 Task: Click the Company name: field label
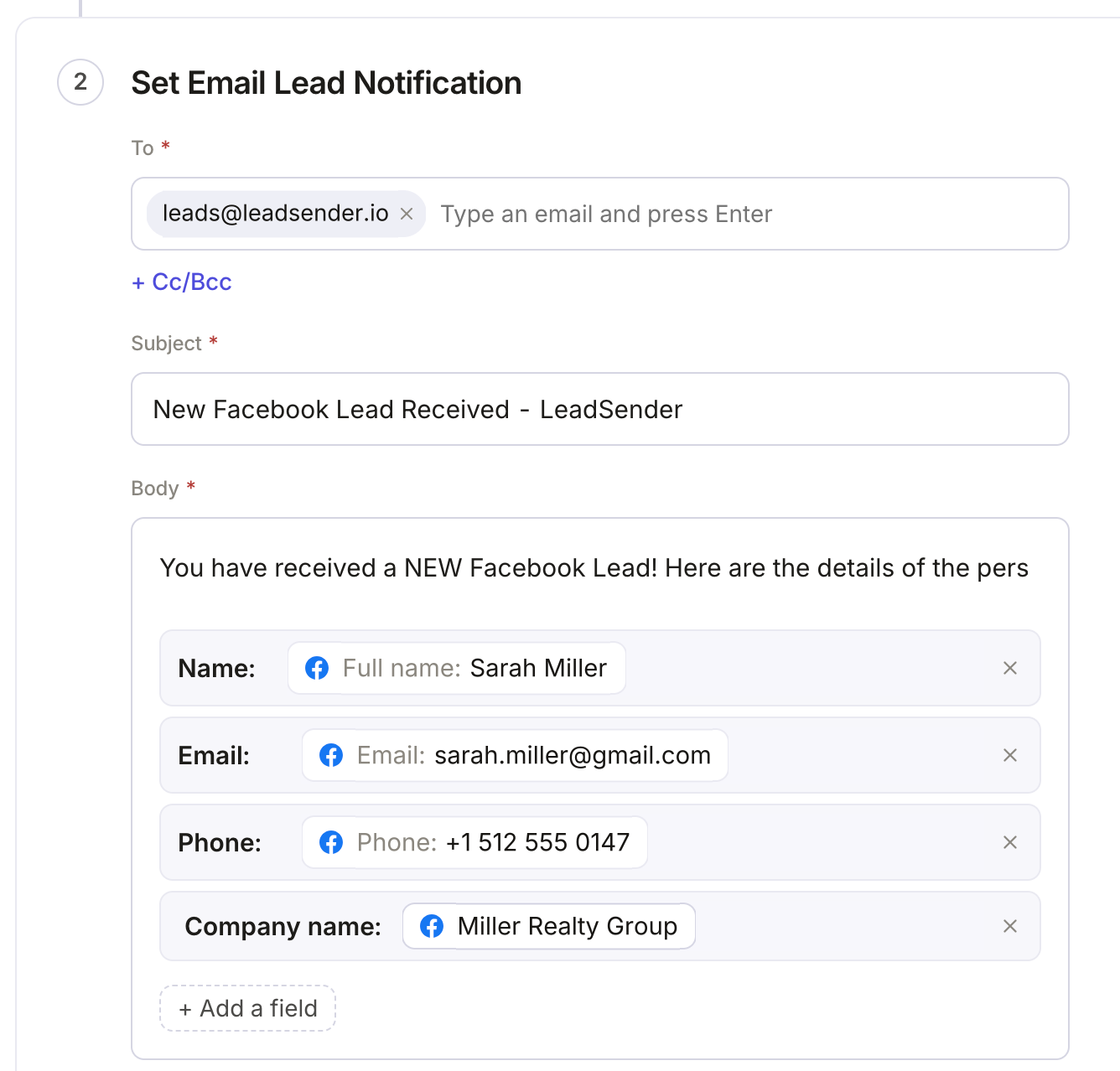[x=283, y=926]
